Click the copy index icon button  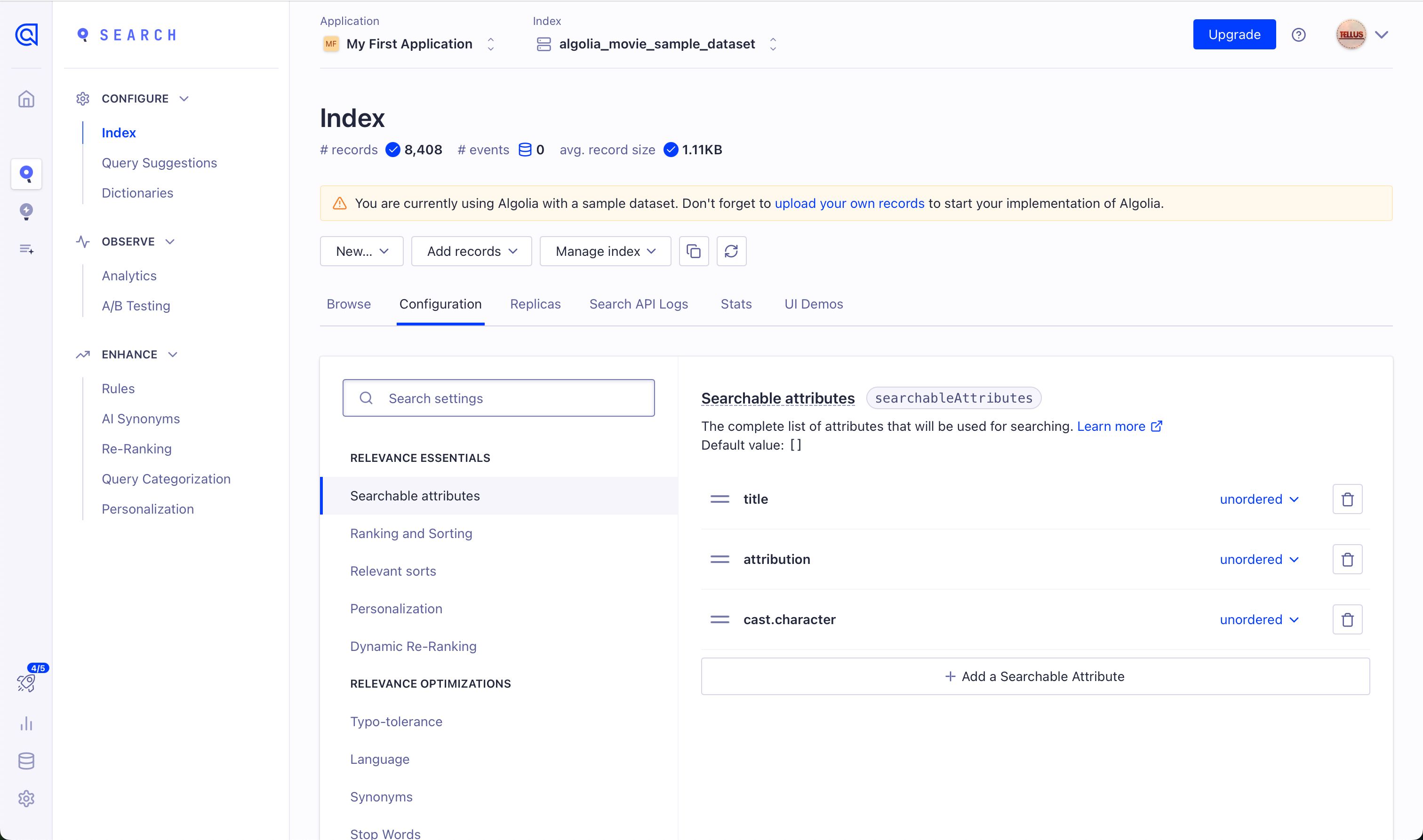click(694, 251)
